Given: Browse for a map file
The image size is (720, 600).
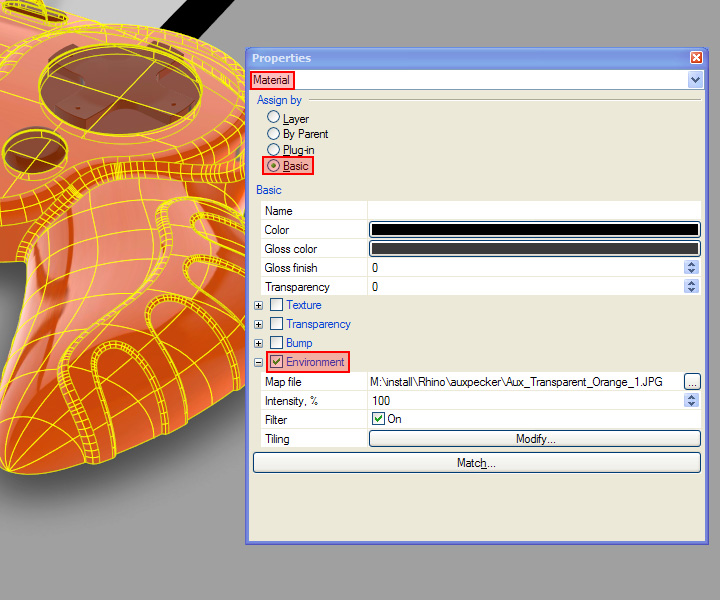Looking at the screenshot, I should (692, 382).
